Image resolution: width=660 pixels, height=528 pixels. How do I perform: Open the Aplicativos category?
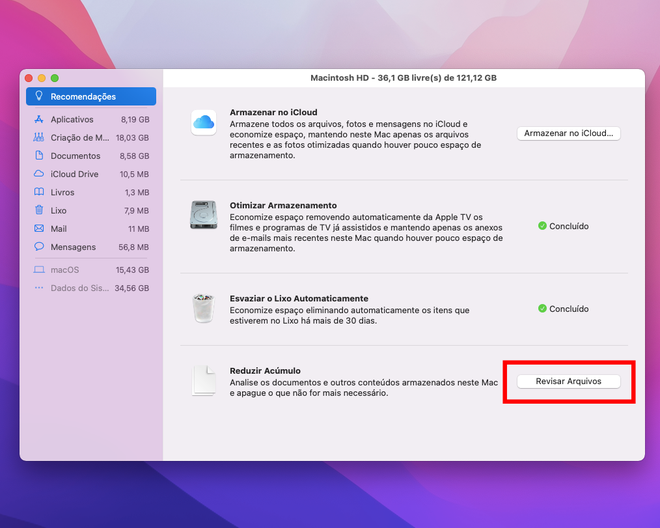(91, 119)
